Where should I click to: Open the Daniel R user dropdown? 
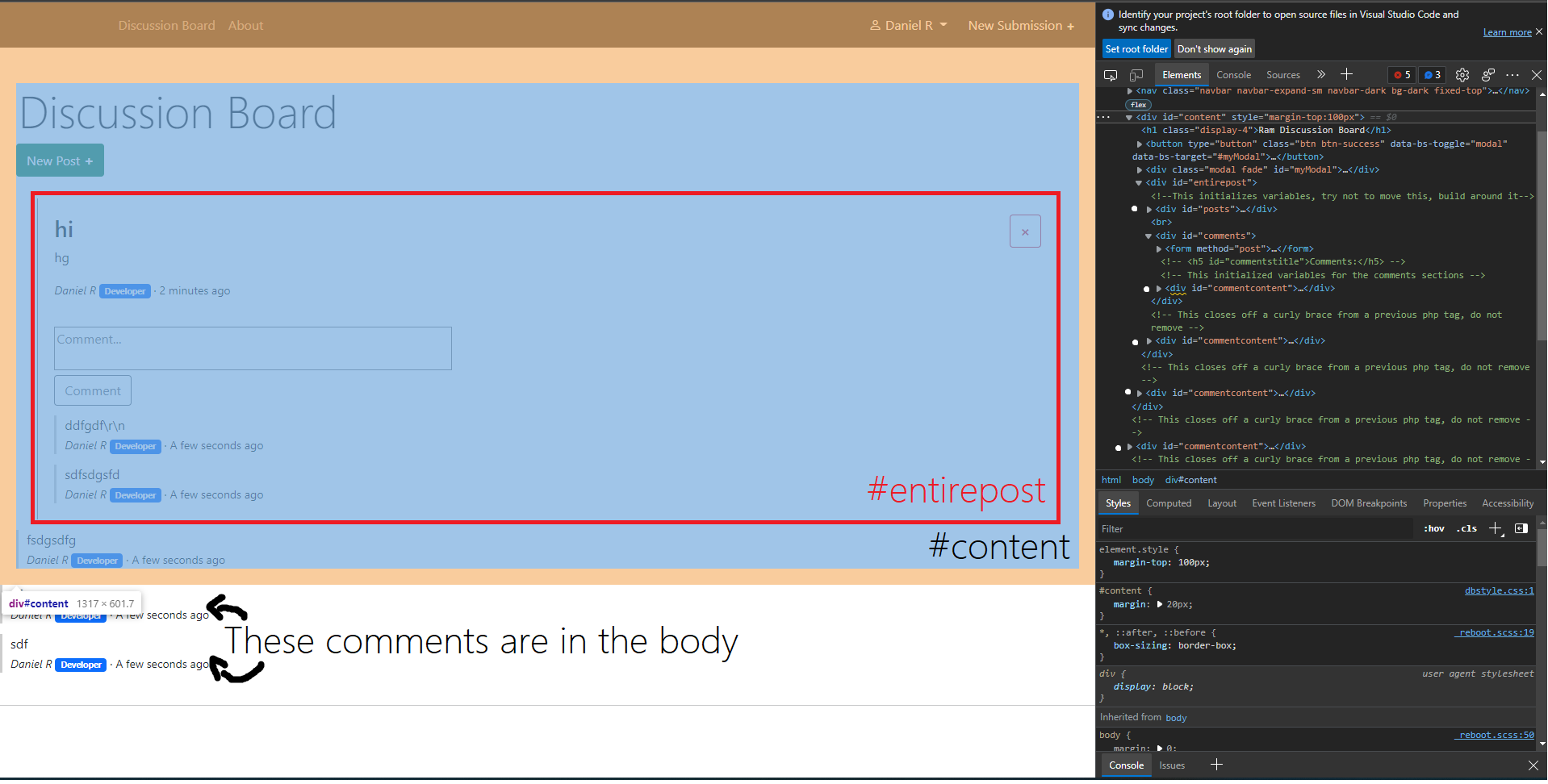pyautogui.click(x=909, y=26)
